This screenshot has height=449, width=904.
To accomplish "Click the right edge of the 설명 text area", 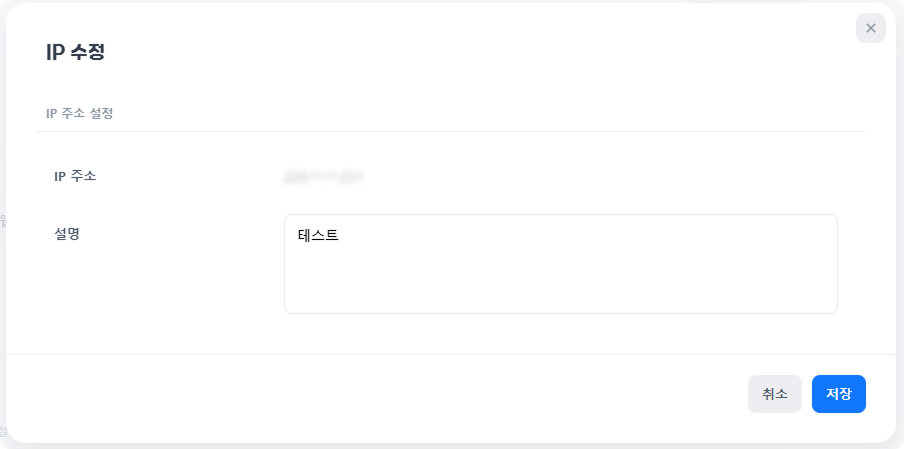I will (835, 263).
